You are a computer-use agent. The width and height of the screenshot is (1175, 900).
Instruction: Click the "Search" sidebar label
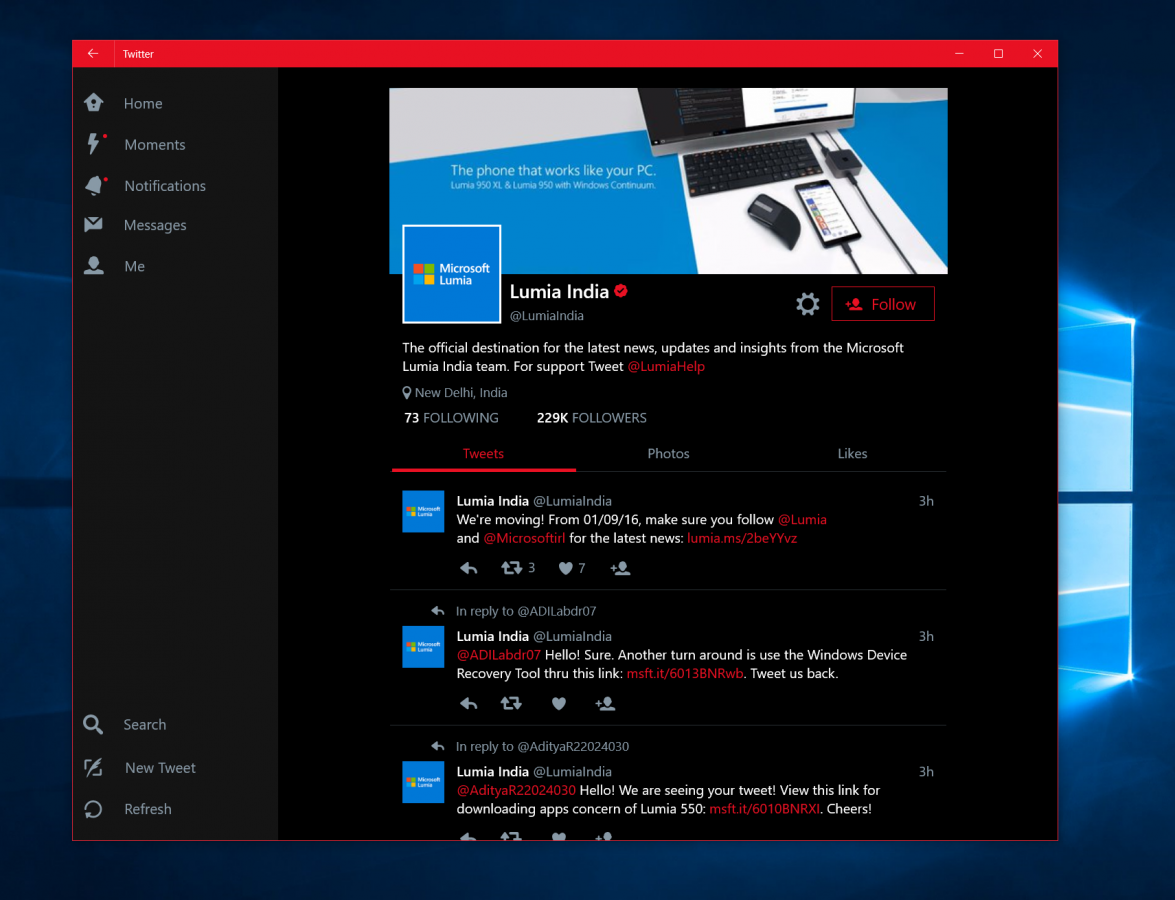[x=145, y=725]
